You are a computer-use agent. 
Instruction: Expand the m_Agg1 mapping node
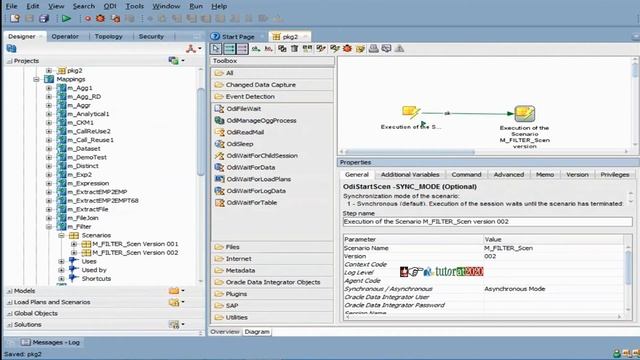click(49, 88)
